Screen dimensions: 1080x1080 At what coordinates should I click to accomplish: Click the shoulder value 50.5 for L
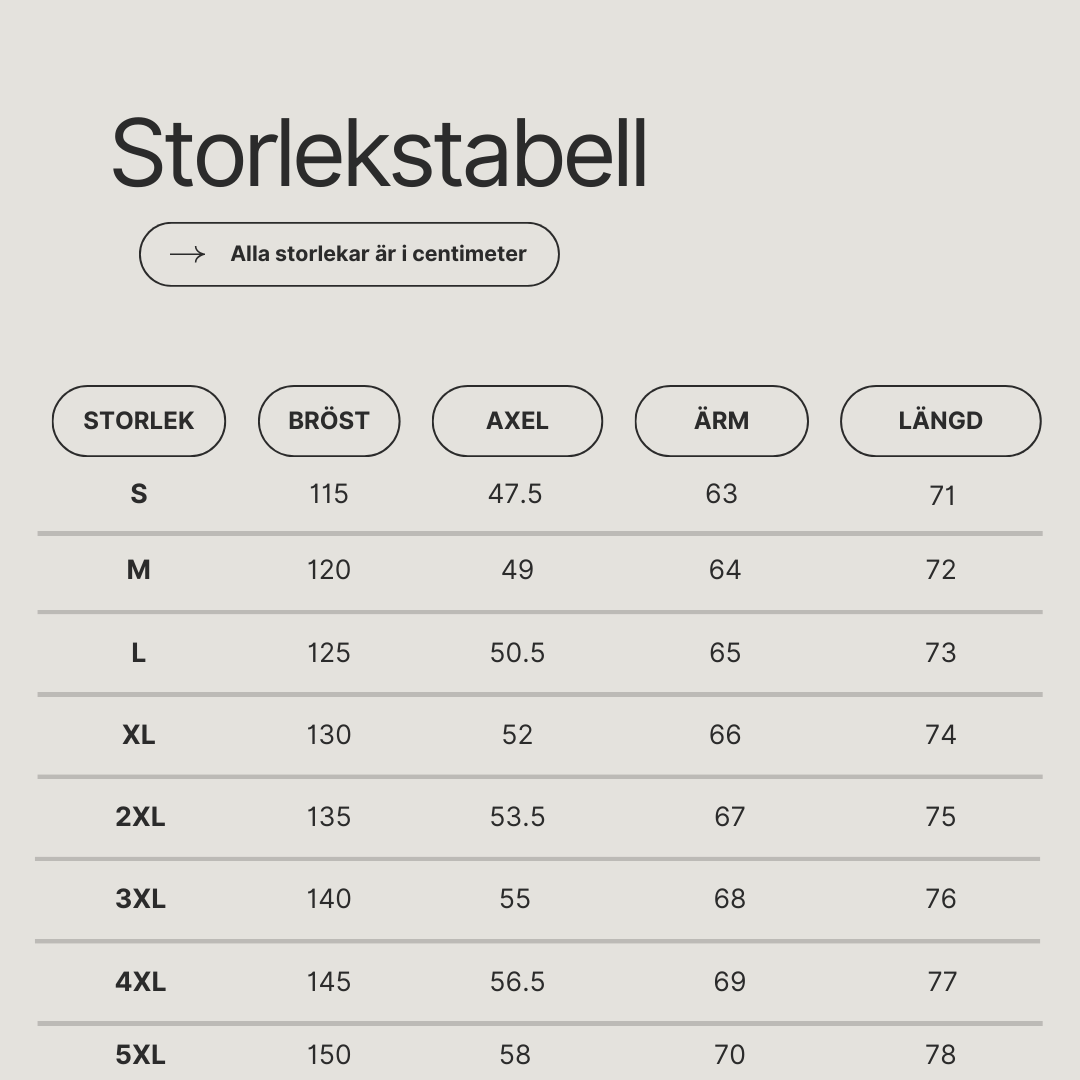point(517,652)
